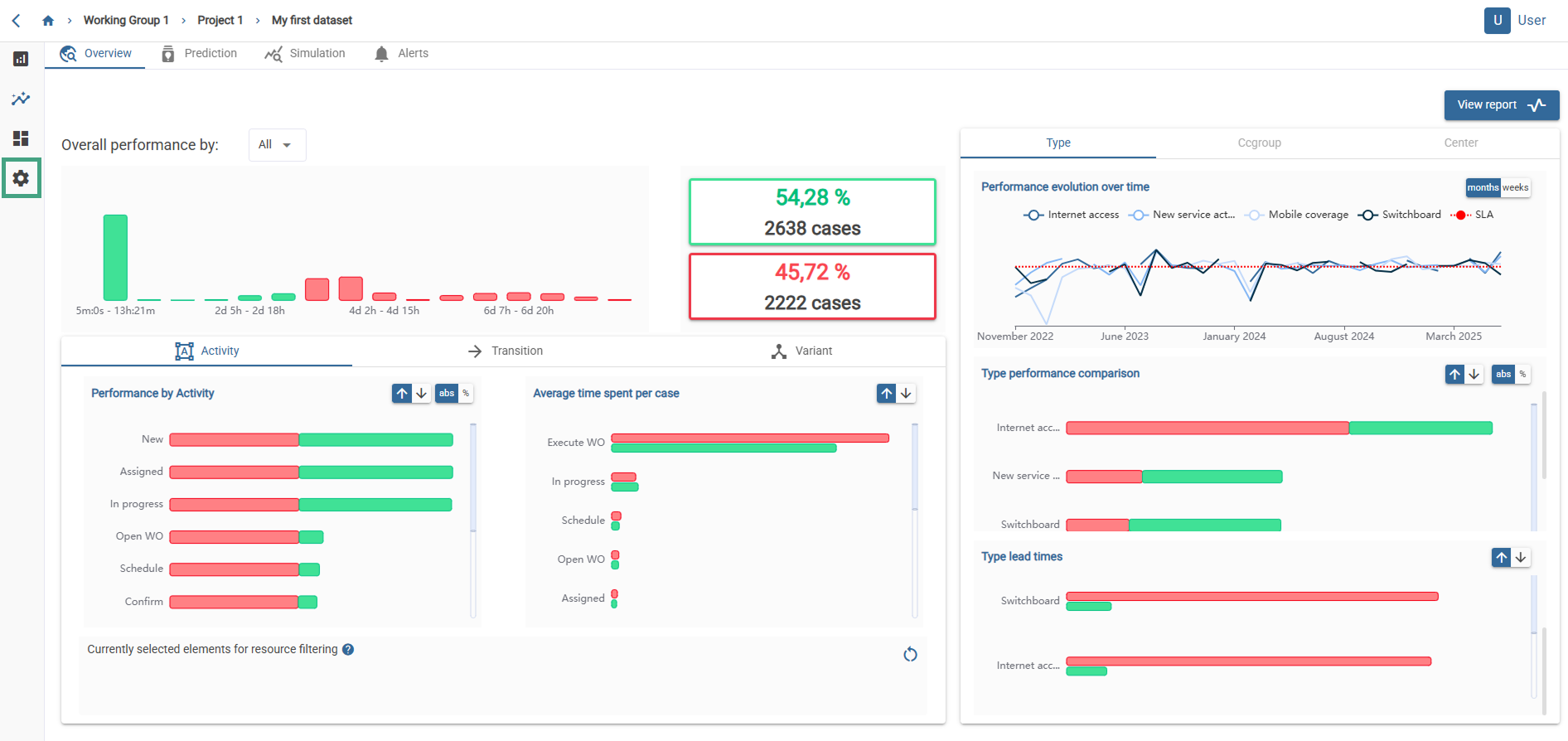Click the home icon in breadcrumb
1568x741 pixels.
click(48, 21)
